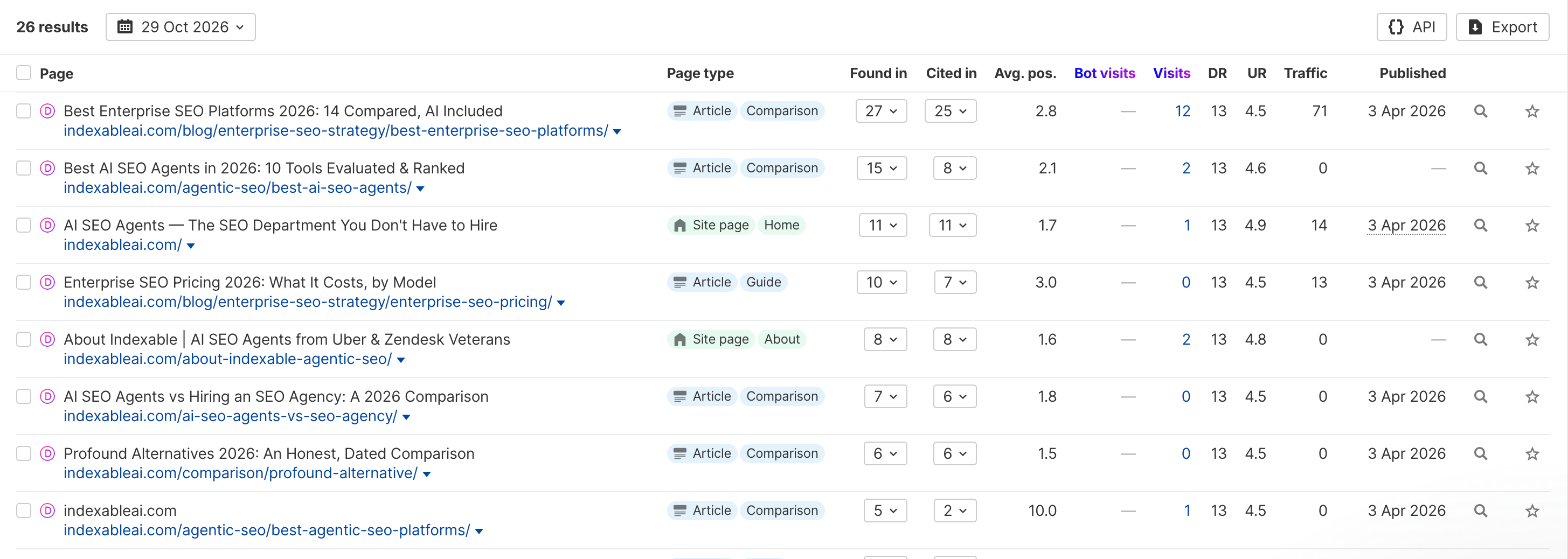1568x559 pixels.
Task: Expand Found in 27 dropdown
Action: pos(881,111)
